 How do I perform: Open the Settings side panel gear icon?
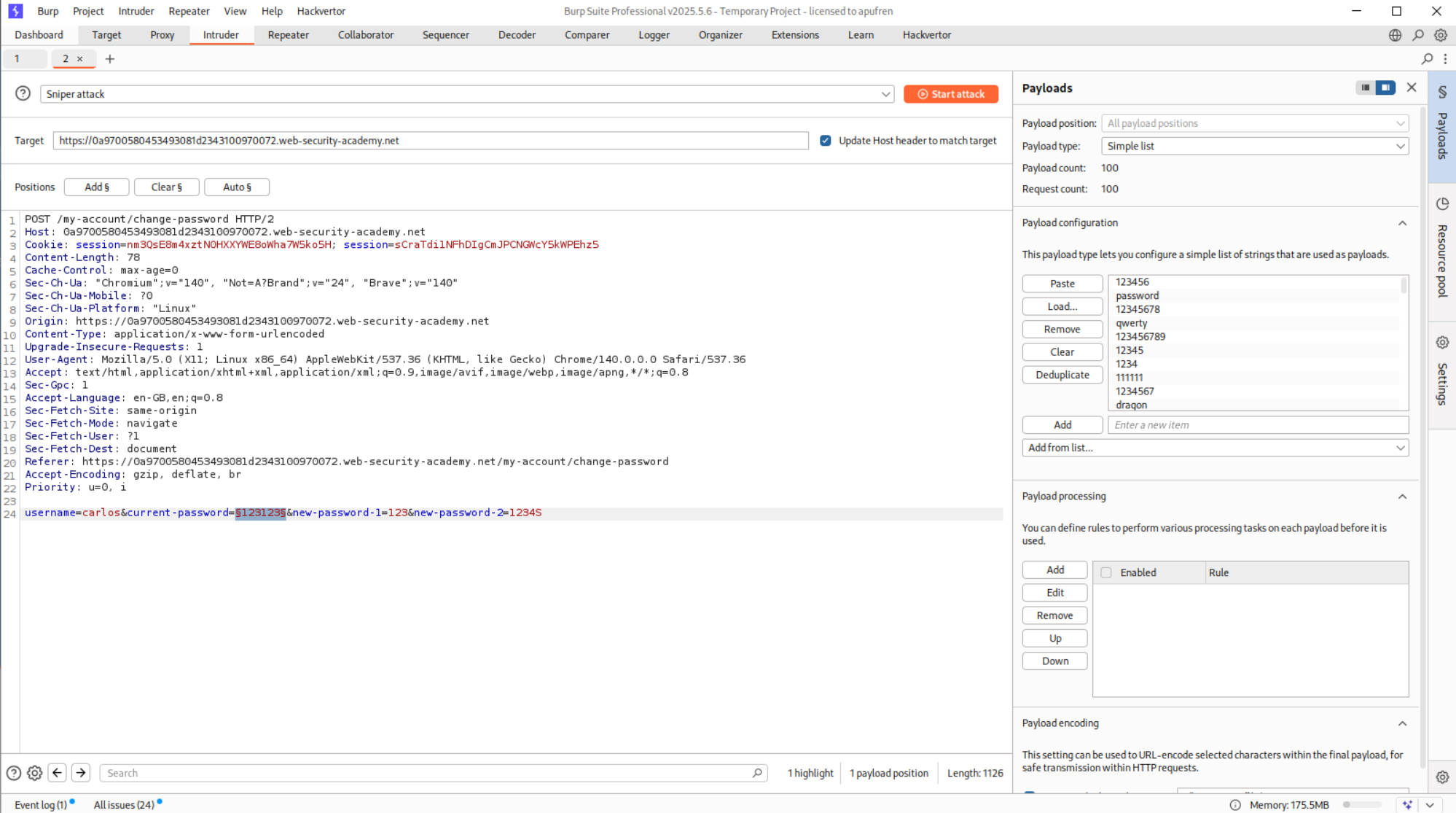1442,343
